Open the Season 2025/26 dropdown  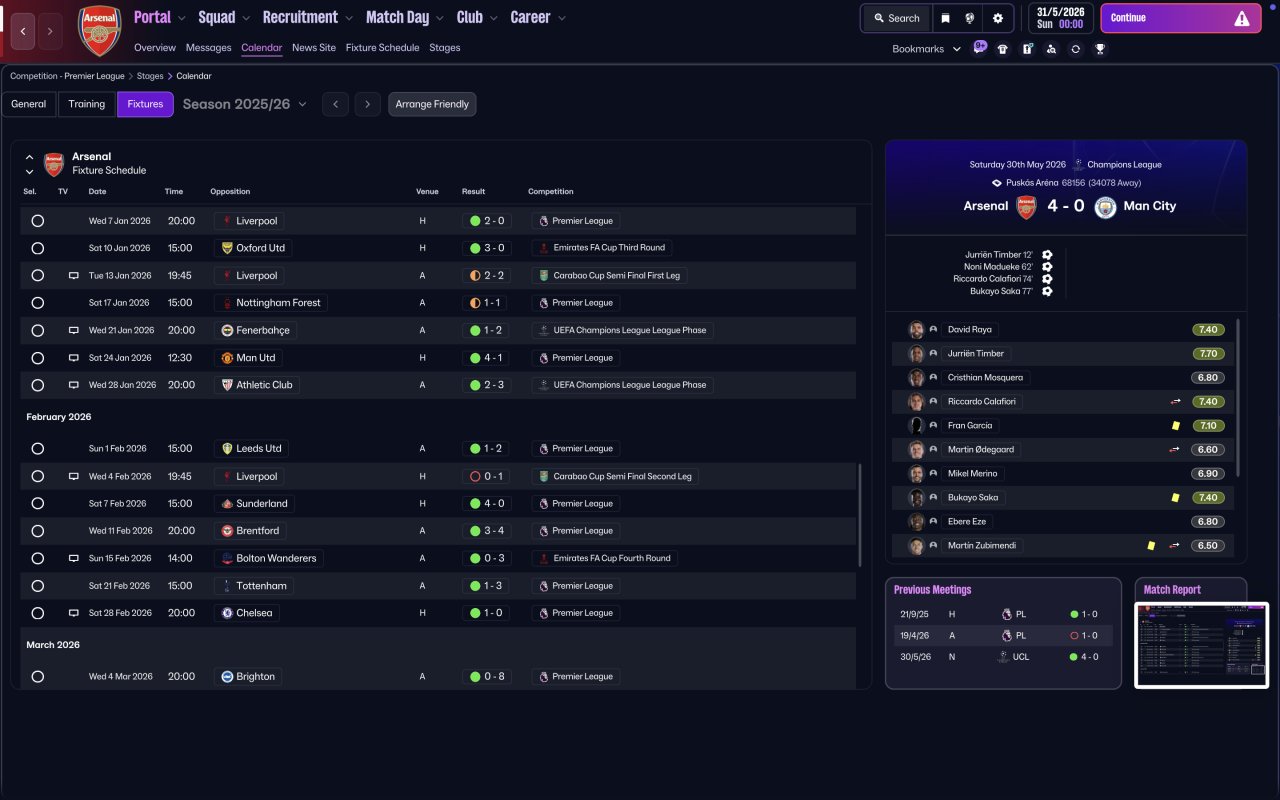pos(245,104)
